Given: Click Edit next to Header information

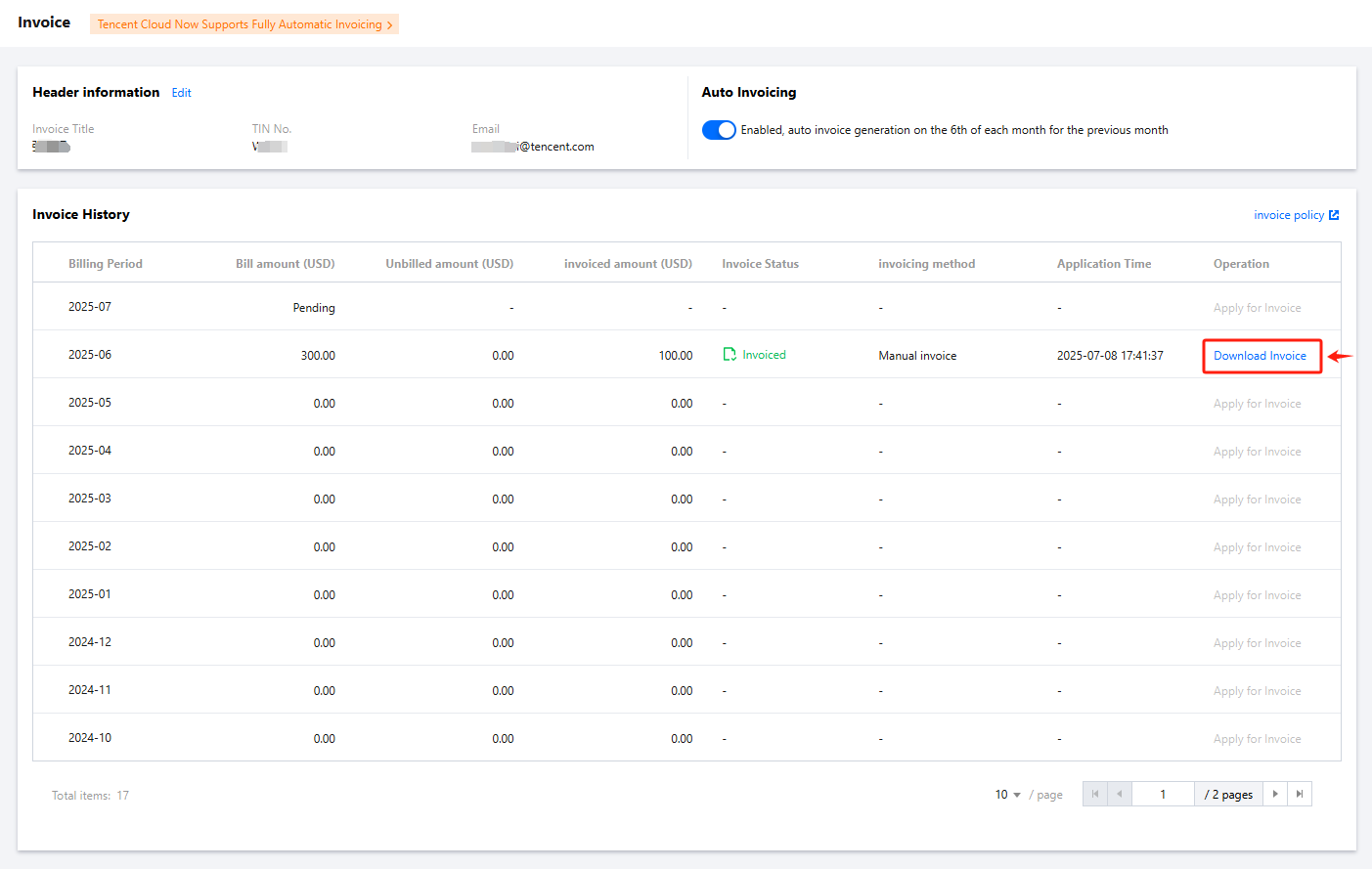Looking at the screenshot, I should point(181,93).
